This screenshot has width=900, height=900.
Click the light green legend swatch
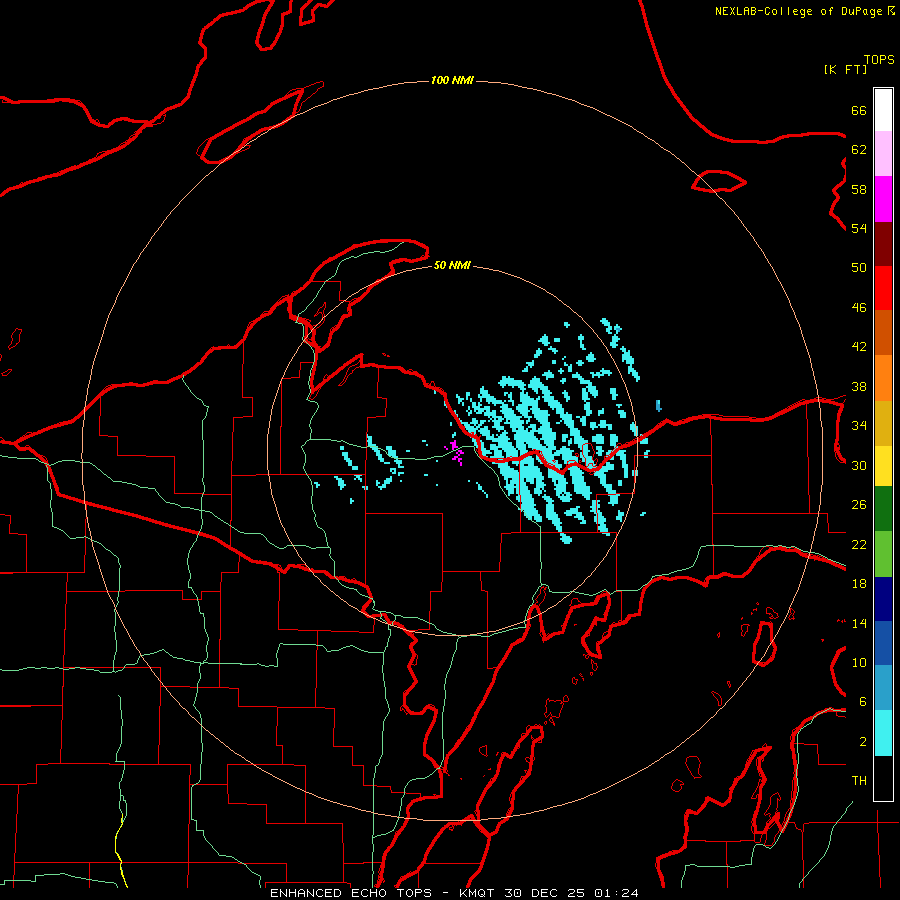tap(883, 554)
